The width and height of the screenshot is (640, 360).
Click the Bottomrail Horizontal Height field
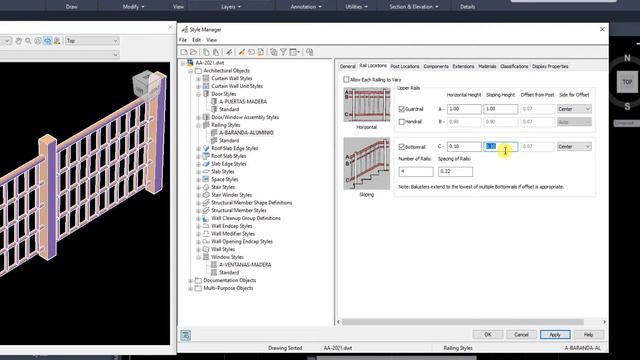click(464, 147)
